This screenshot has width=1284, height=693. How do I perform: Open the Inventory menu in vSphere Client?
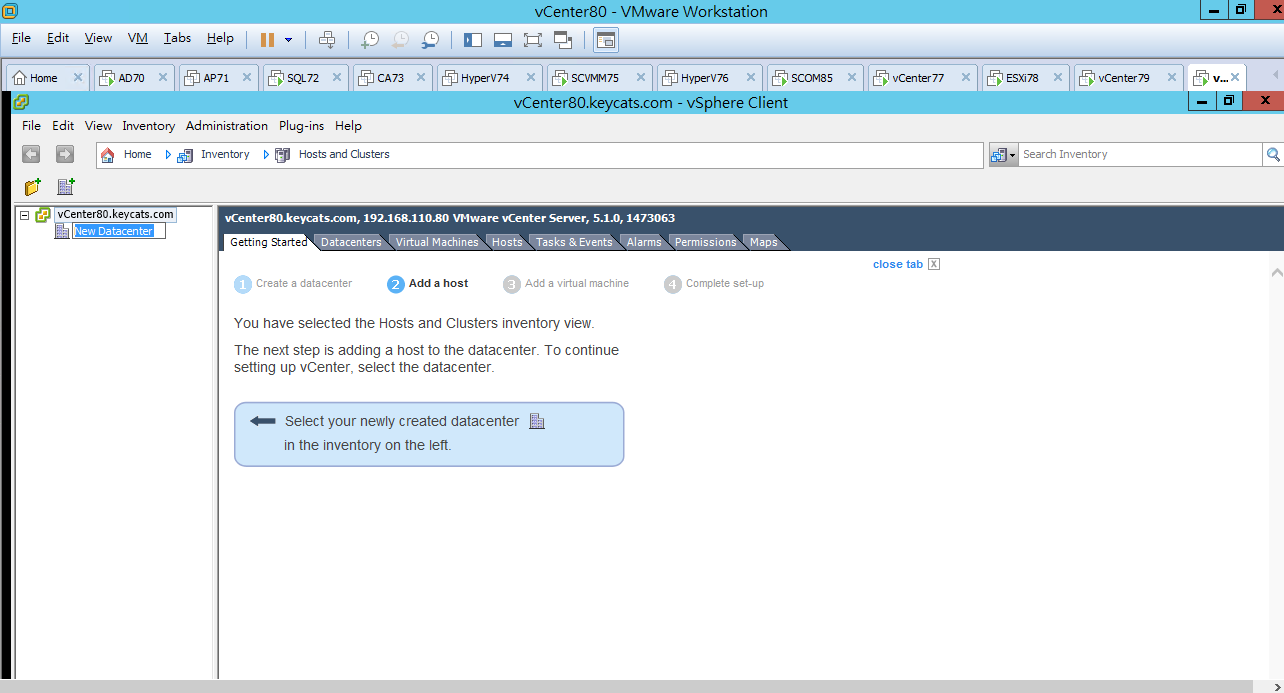[x=149, y=126]
